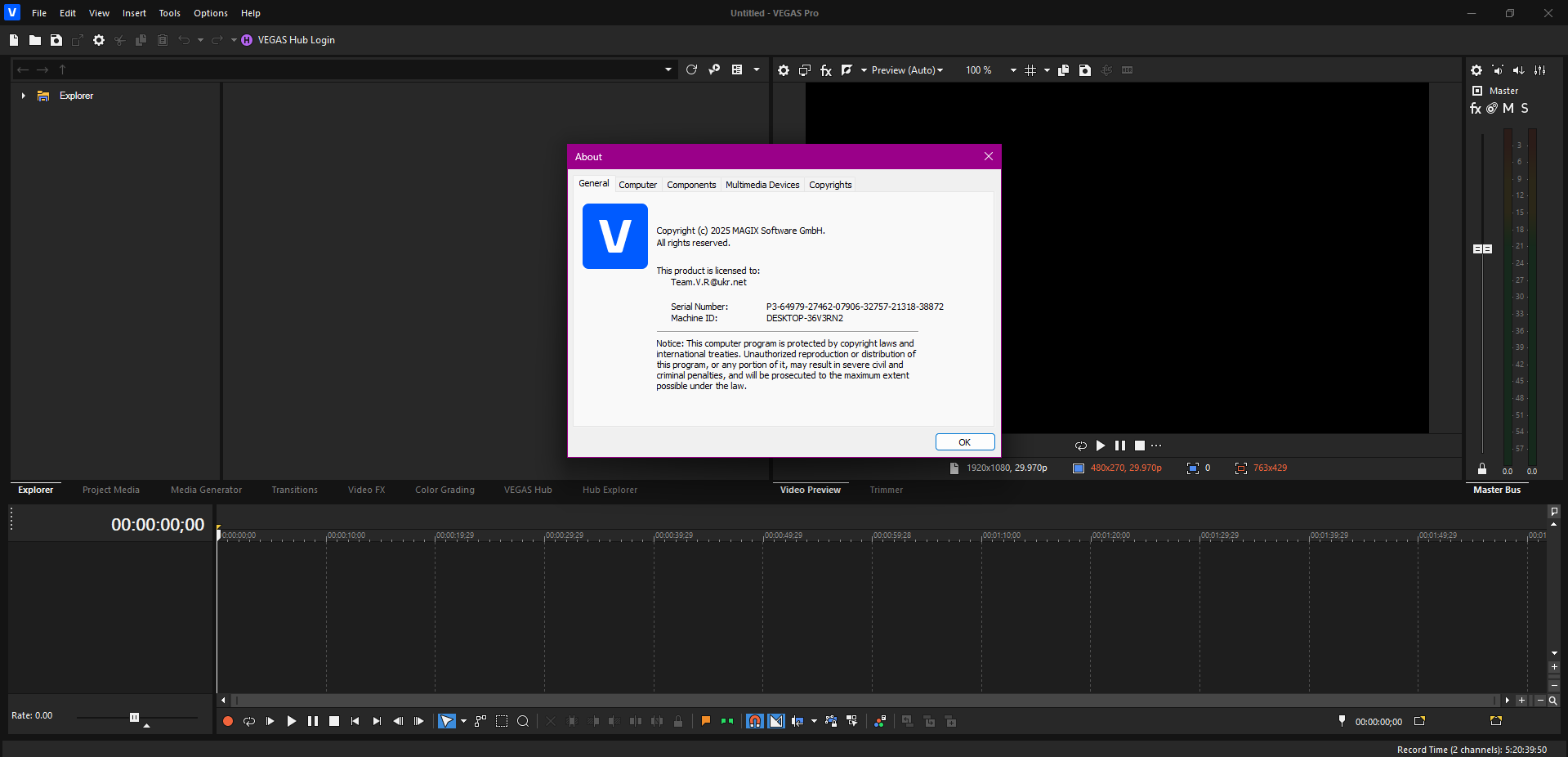Image resolution: width=1568 pixels, height=757 pixels.
Task: Open Master automation settings icon
Action: (1492, 109)
